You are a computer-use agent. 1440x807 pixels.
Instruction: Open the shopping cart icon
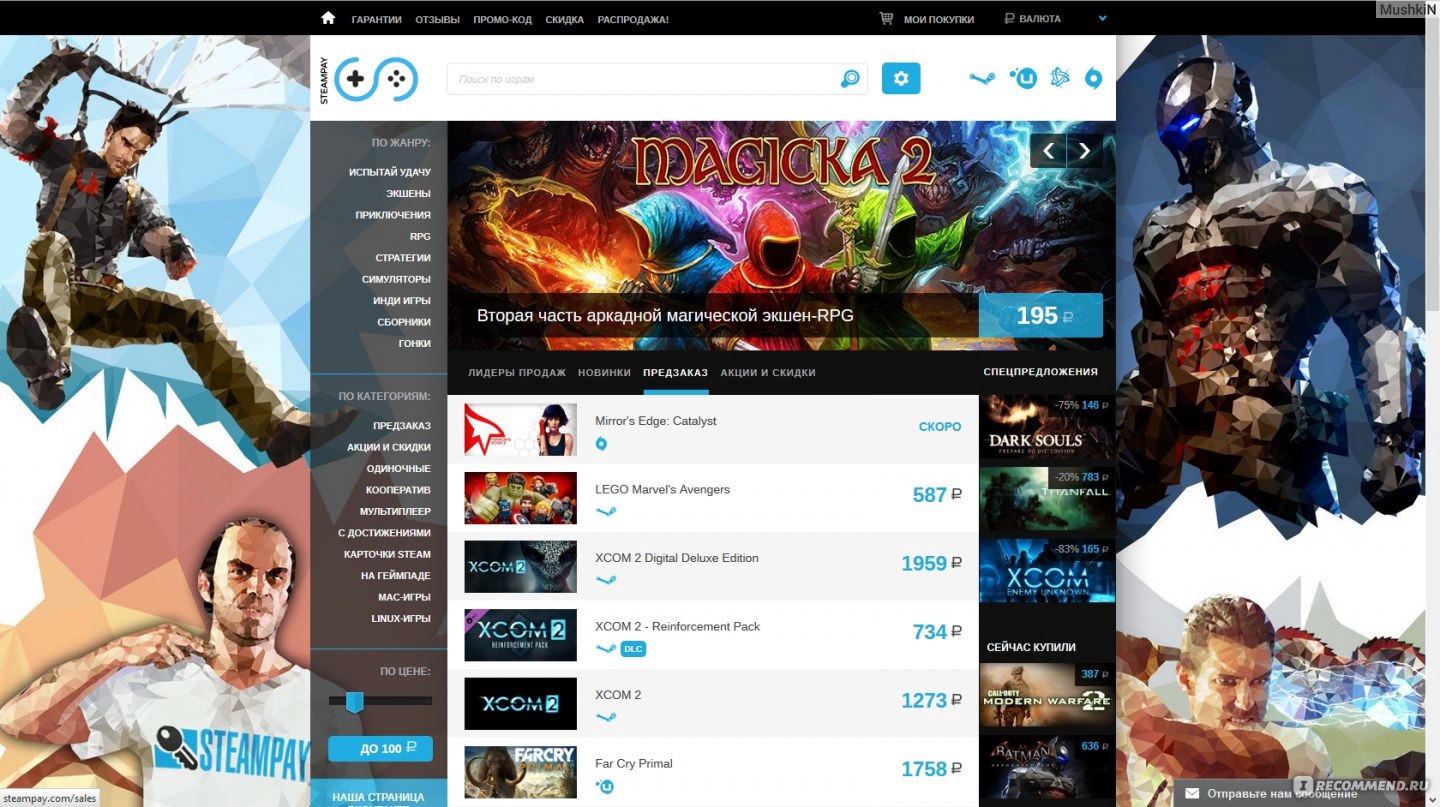click(x=886, y=18)
